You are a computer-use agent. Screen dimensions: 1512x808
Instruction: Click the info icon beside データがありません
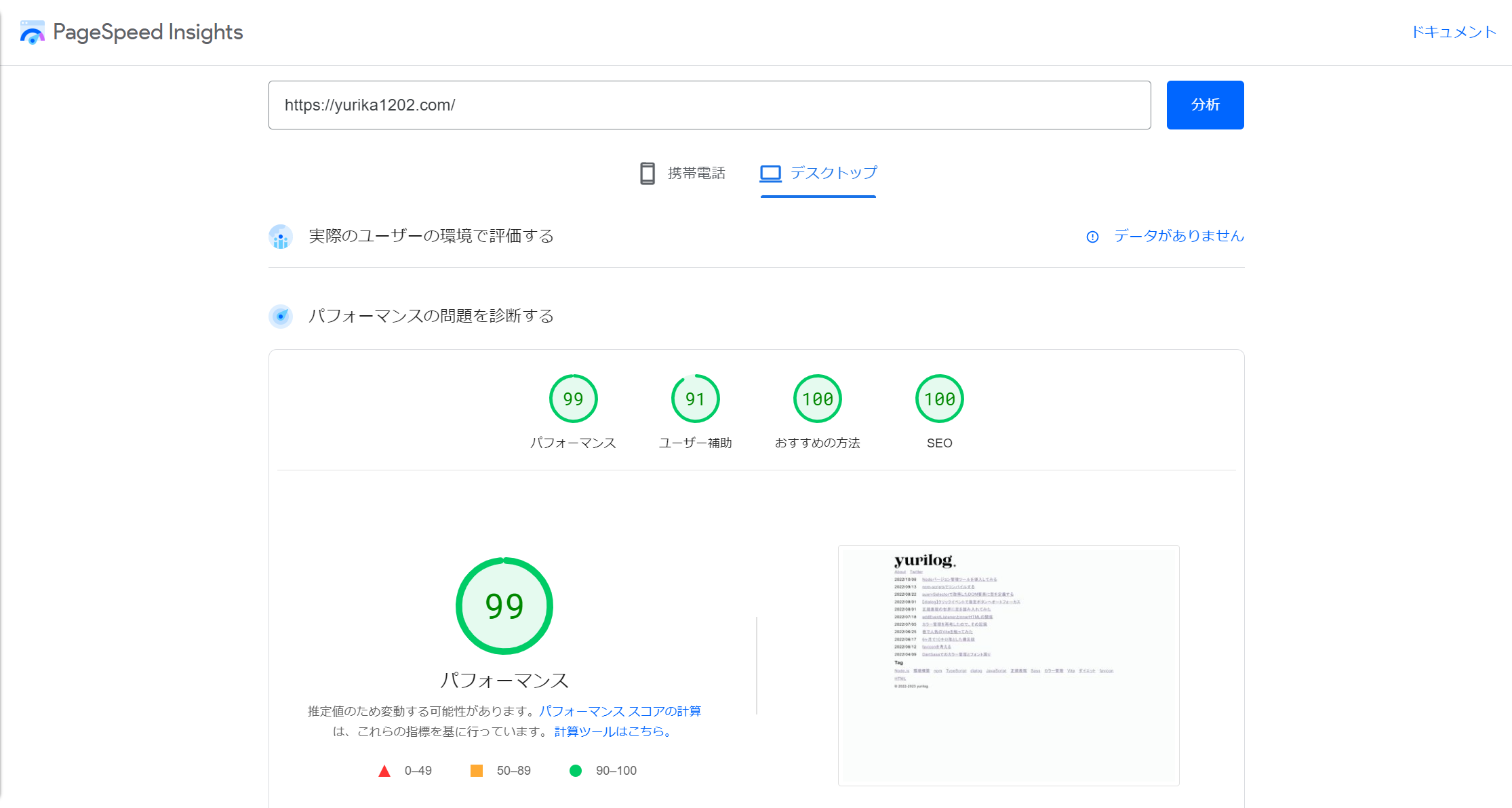tap(1092, 237)
